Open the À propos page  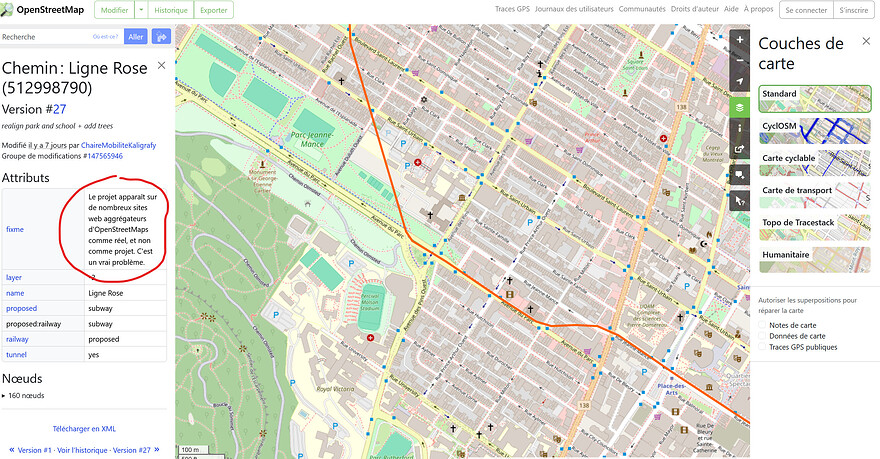tap(758, 9)
